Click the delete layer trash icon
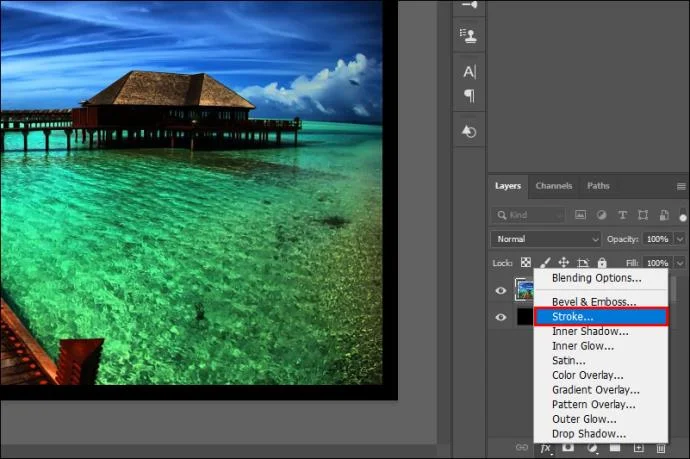Screen dimensions: 690x459 click(662, 448)
